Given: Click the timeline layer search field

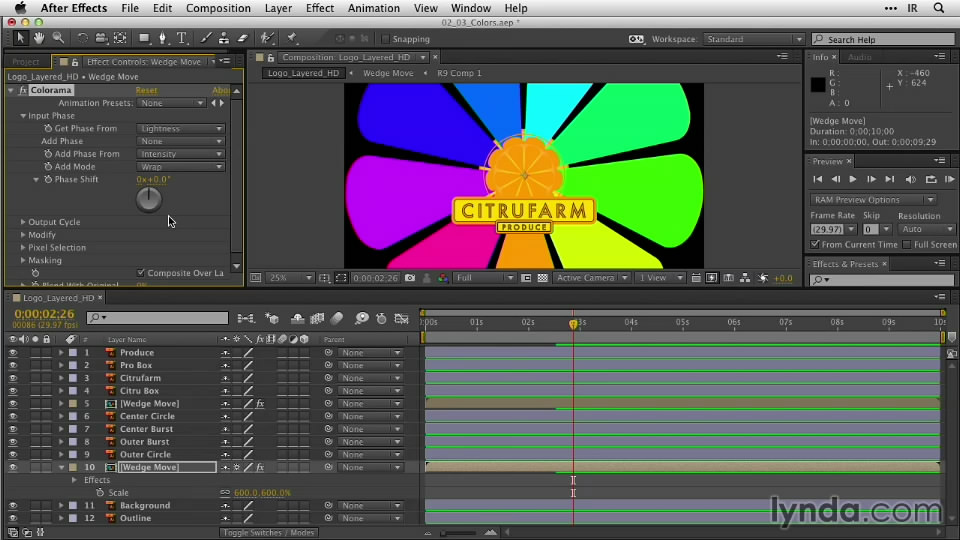Looking at the screenshot, I should click(157, 317).
